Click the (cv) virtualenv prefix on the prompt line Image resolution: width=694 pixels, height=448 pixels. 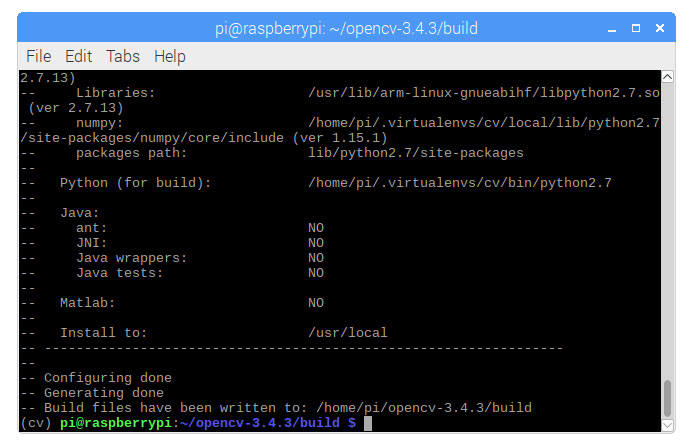coord(36,423)
